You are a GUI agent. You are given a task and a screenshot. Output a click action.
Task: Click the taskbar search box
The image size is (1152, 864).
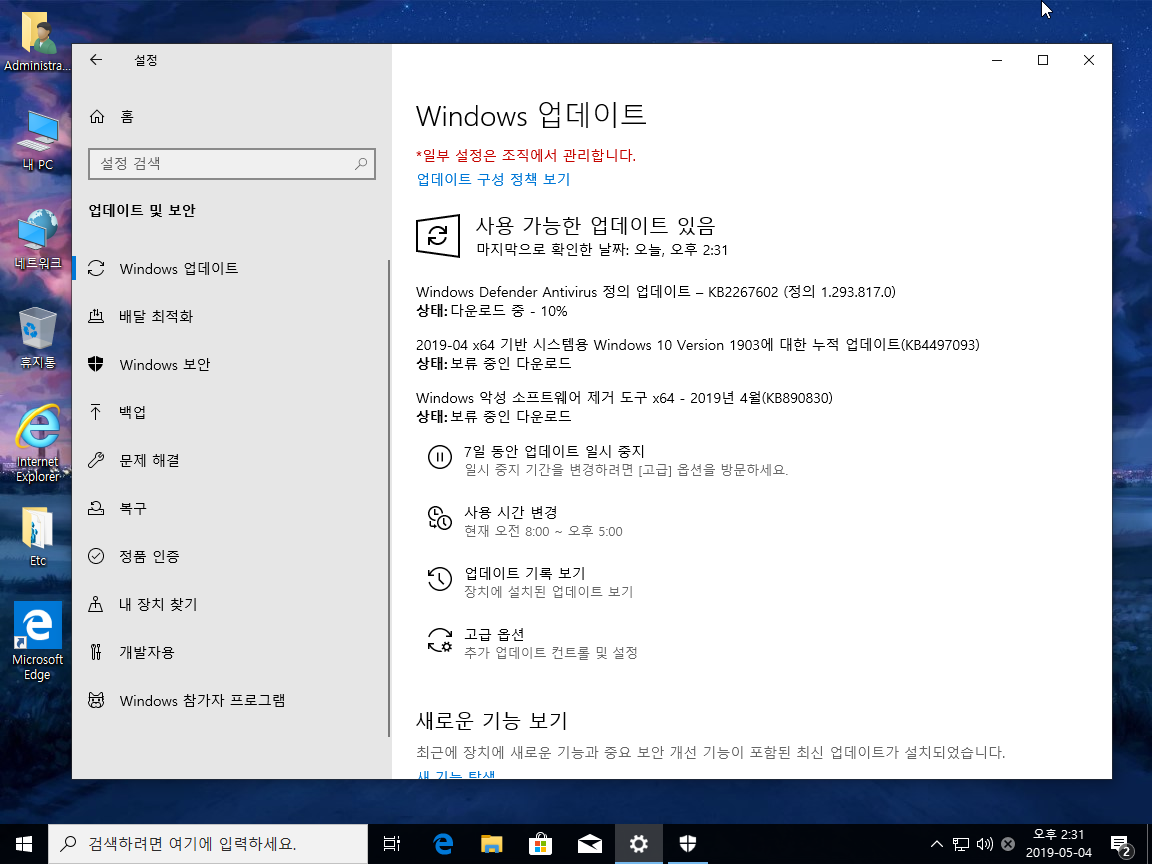[208, 844]
